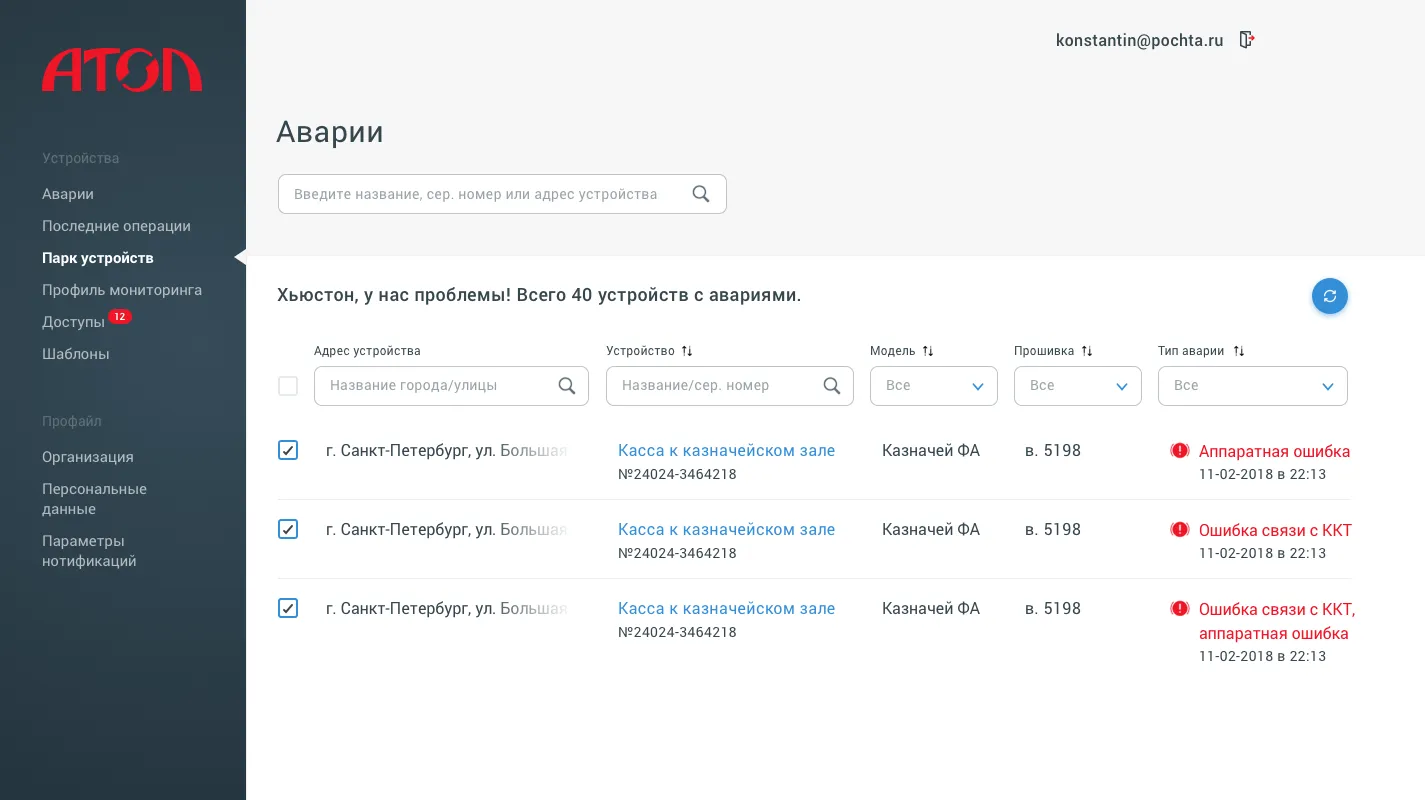The width and height of the screenshot is (1425, 800).
Task: Open Последние операции in the sidebar
Action: (116, 226)
